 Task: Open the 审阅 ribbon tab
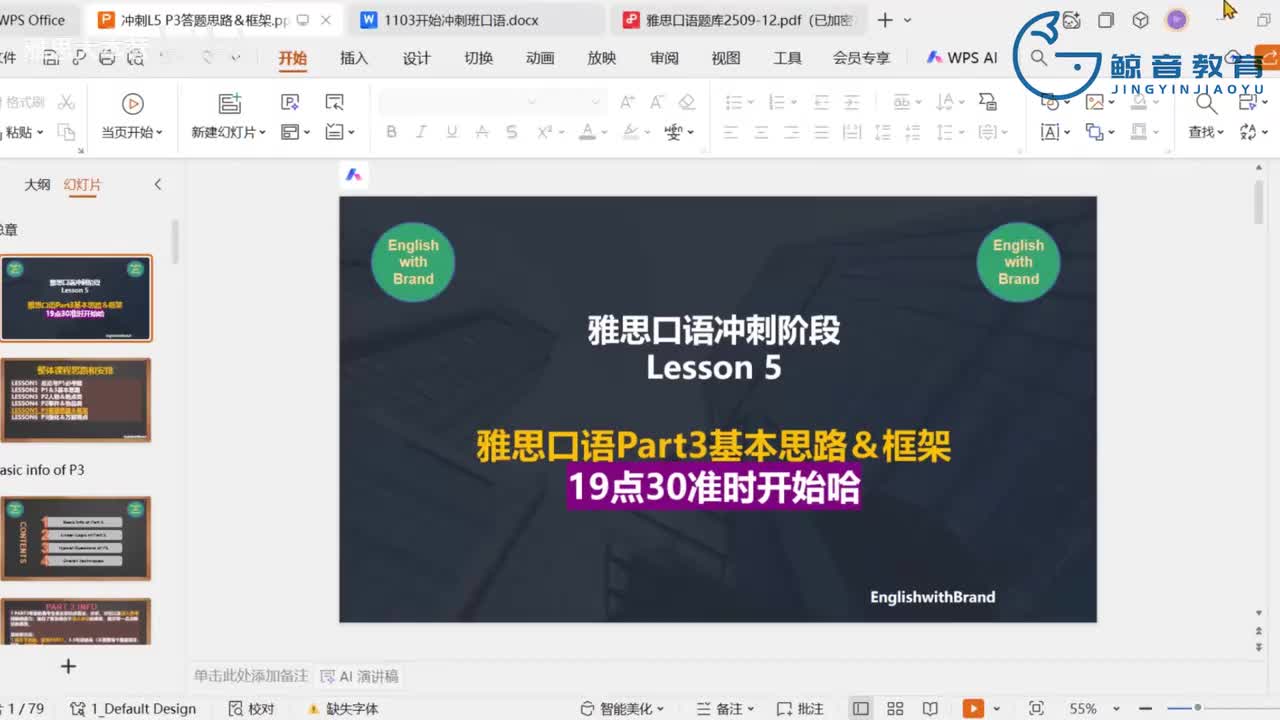664,58
